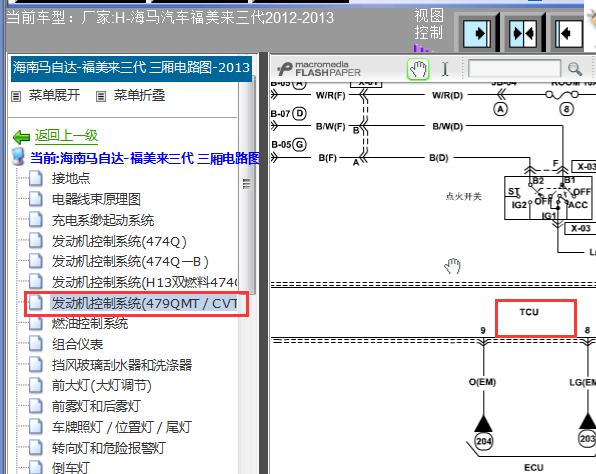Viewport: 596px width, 474px height.
Task: Open 车牌照灯 / 位置灯 / 尾灯 tree item
Action: [x=122, y=427]
